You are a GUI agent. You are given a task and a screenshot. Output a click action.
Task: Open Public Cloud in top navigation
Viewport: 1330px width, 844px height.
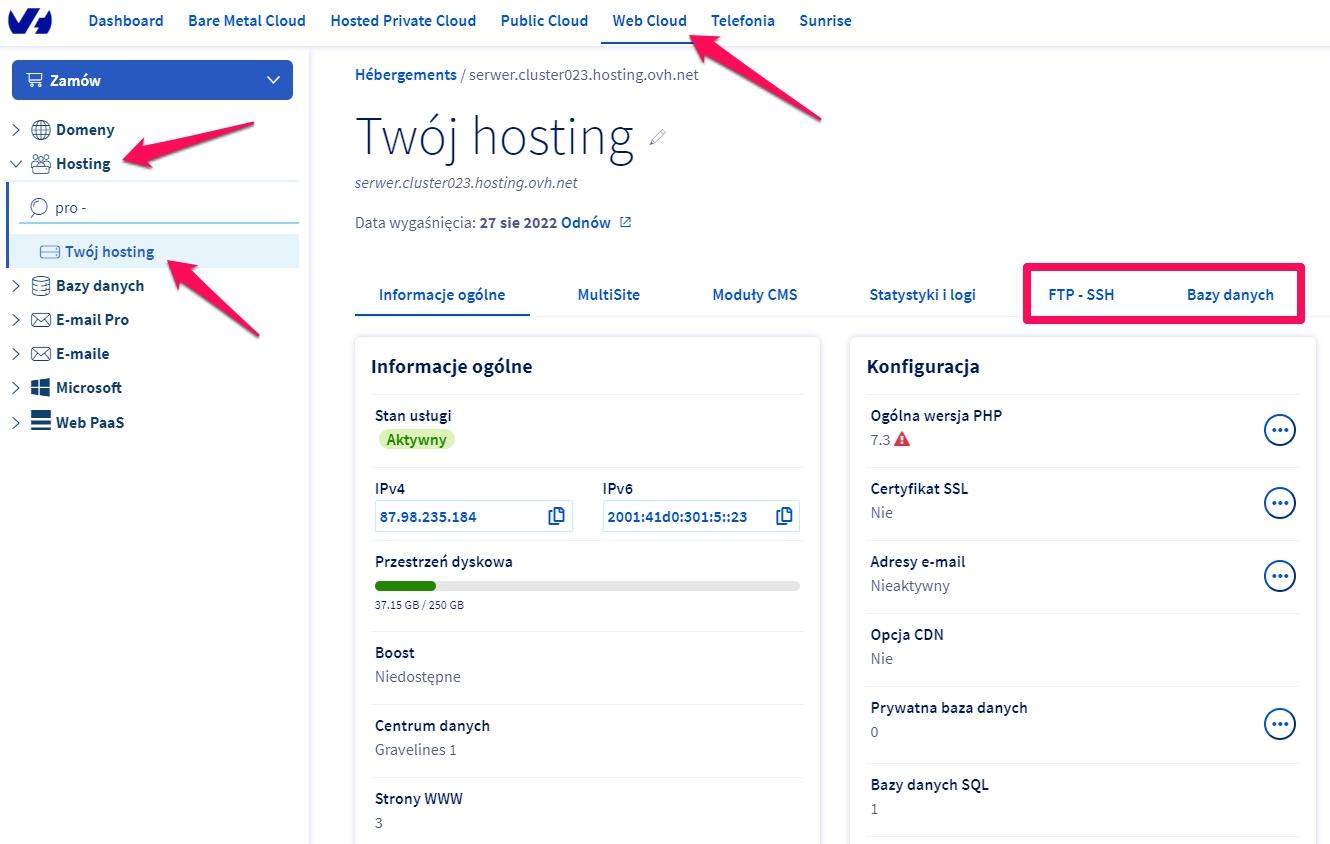[x=544, y=20]
